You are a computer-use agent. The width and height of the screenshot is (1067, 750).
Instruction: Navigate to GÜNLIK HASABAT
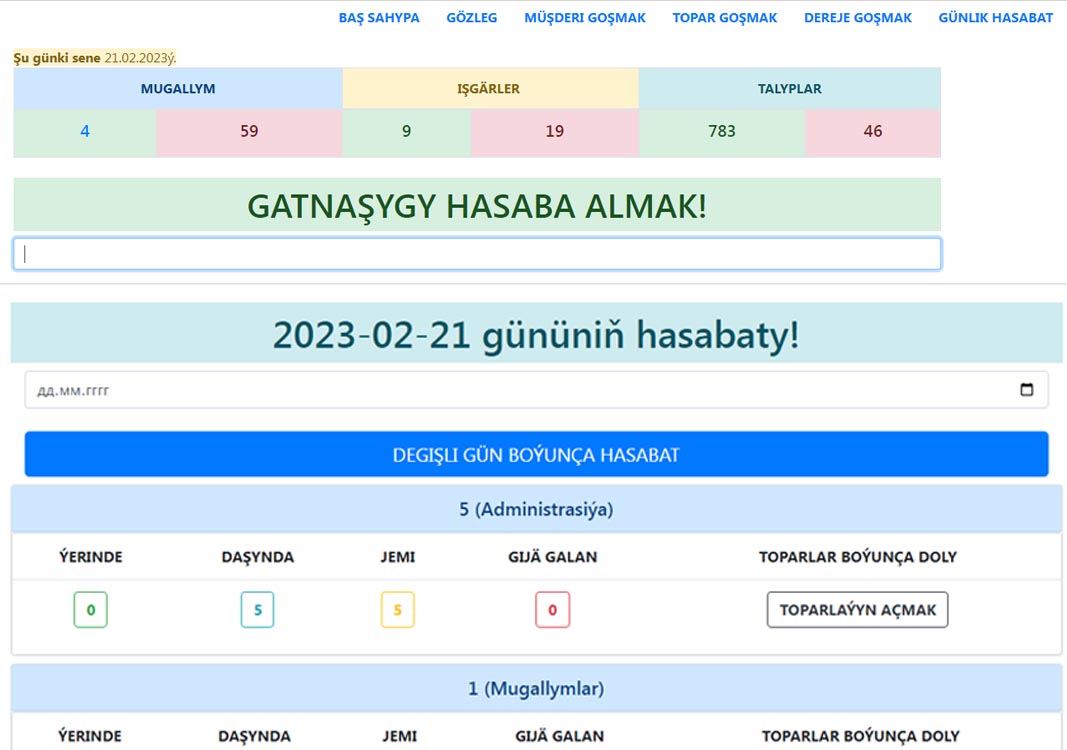pos(996,18)
